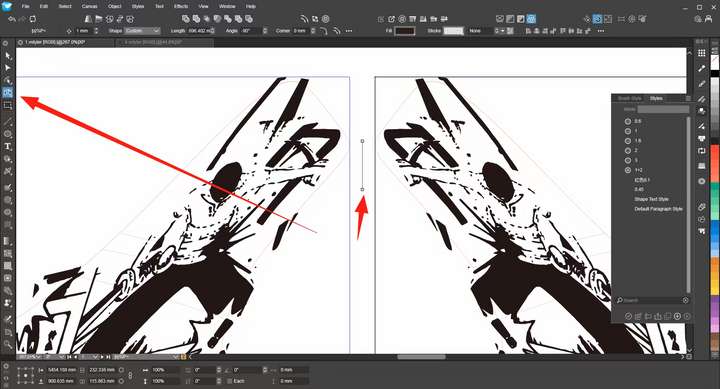Click the highlighted blue tool in left toolbox
The height and width of the screenshot is (389, 720).
pos(8,92)
